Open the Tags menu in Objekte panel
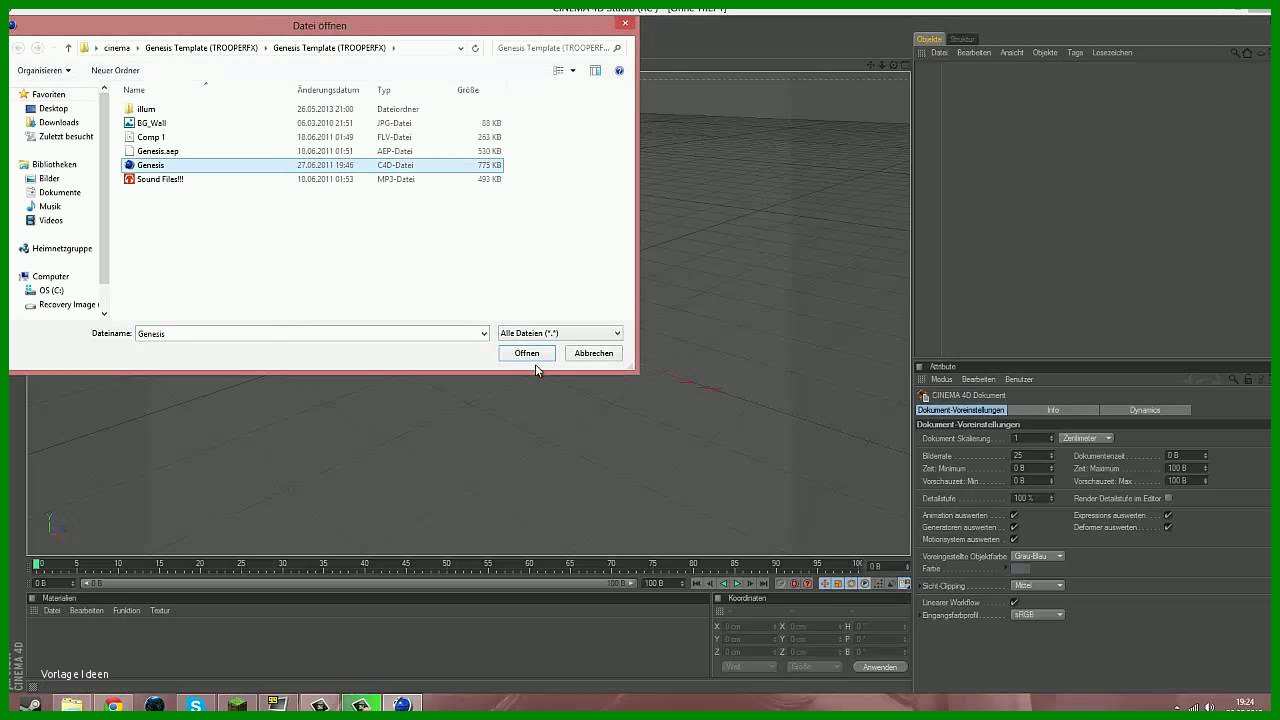Screen dimensions: 1280x720 (x=1075, y=53)
